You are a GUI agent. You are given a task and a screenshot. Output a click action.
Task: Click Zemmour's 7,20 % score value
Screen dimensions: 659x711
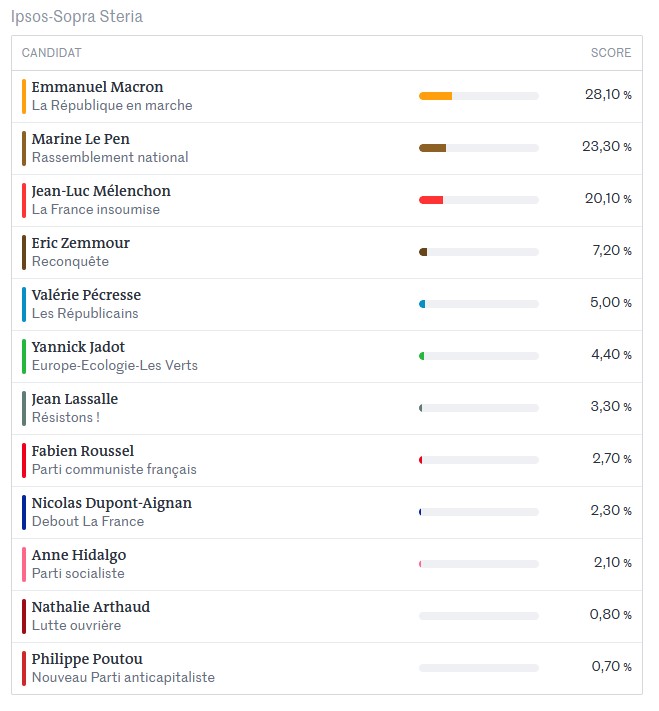coord(612,250)
